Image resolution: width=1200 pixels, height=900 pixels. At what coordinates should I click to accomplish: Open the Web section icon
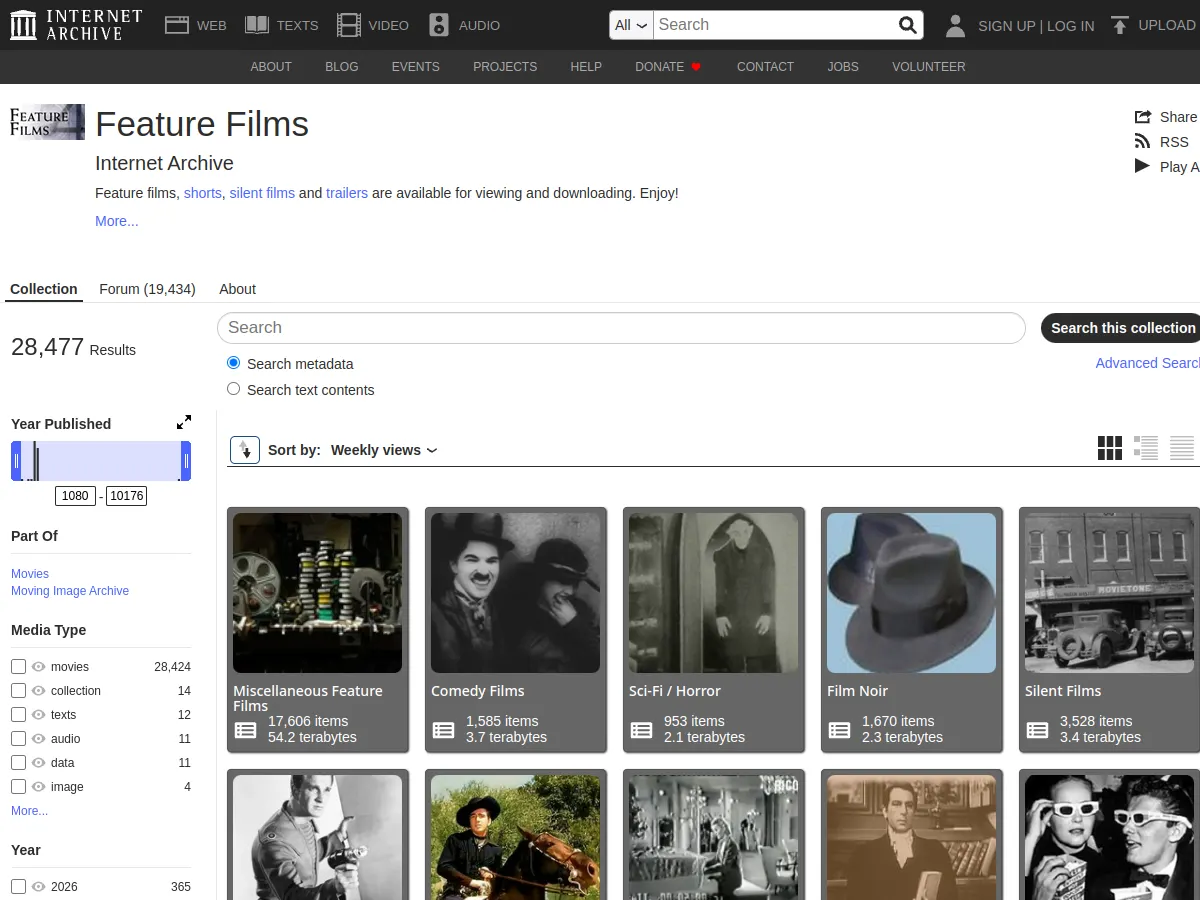[x=177, y=25]
